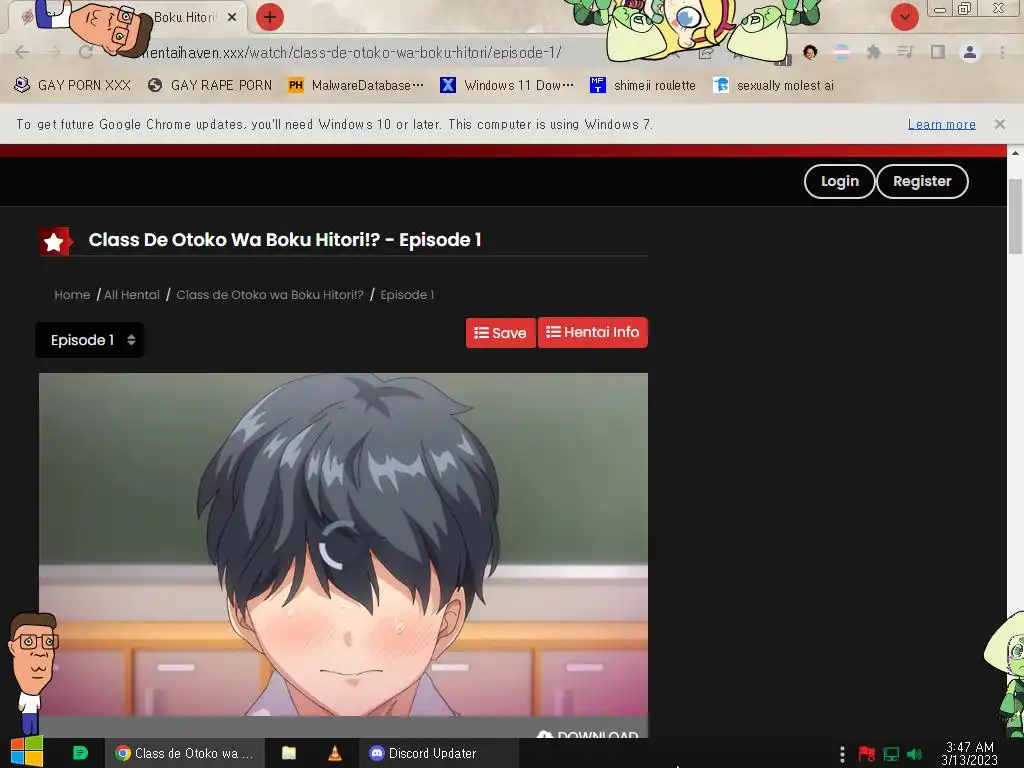Open File Explorer from the taskbar
1024x768 pixels.
(x=289, y=753)
